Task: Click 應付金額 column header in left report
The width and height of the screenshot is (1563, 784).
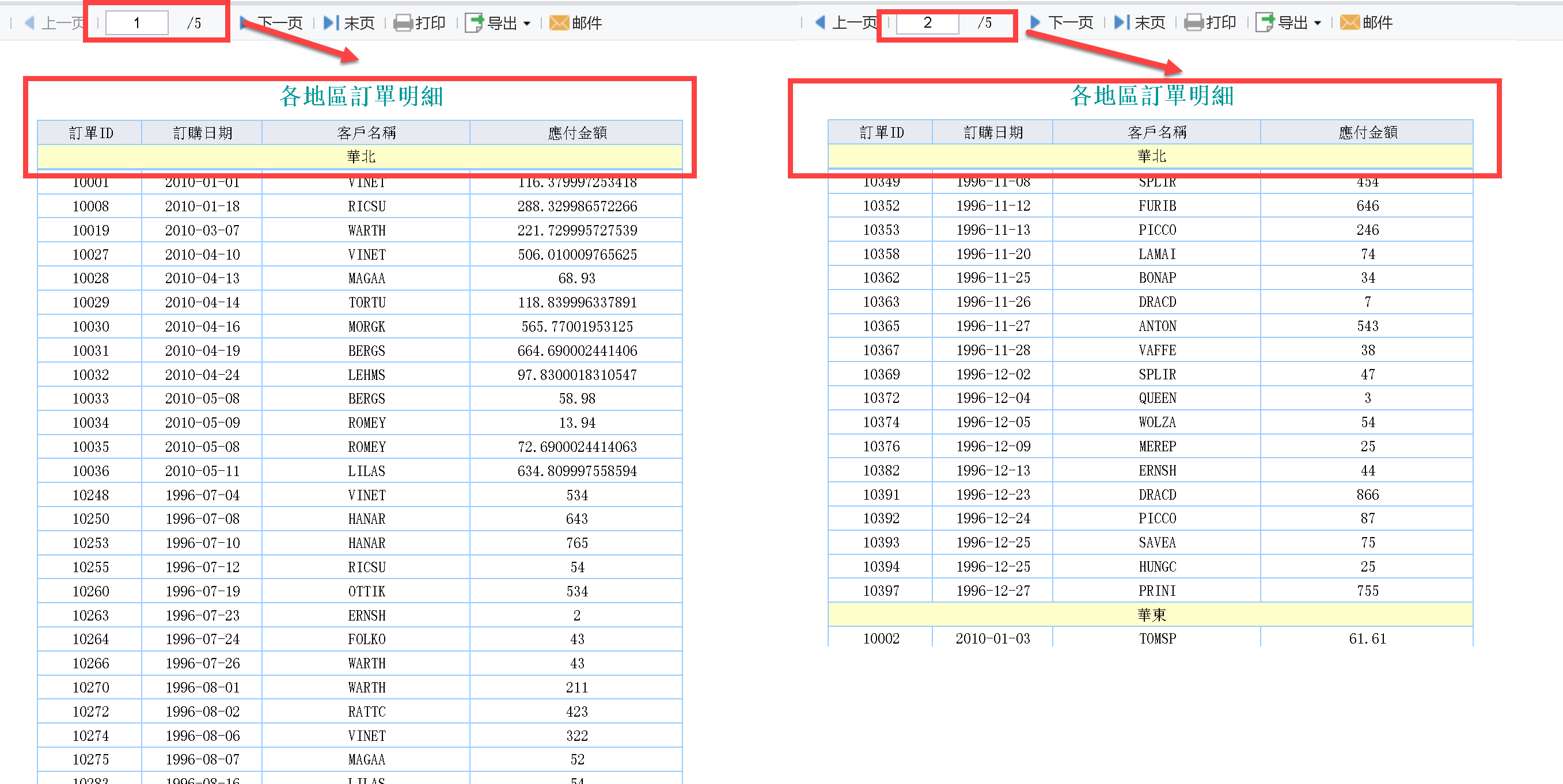Action: click(x=576, y=133)
